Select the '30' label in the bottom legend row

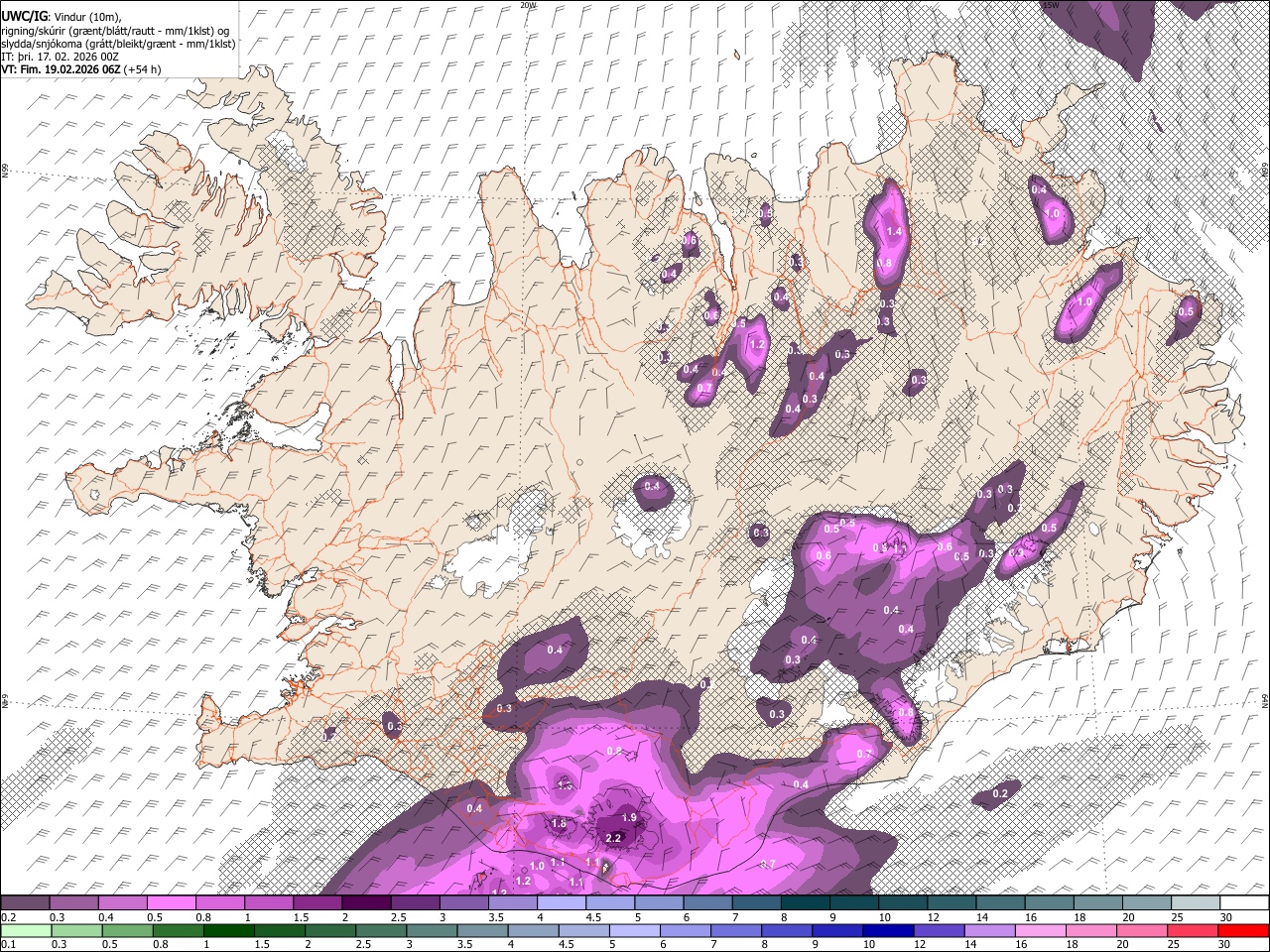[x=1223, y=945]
